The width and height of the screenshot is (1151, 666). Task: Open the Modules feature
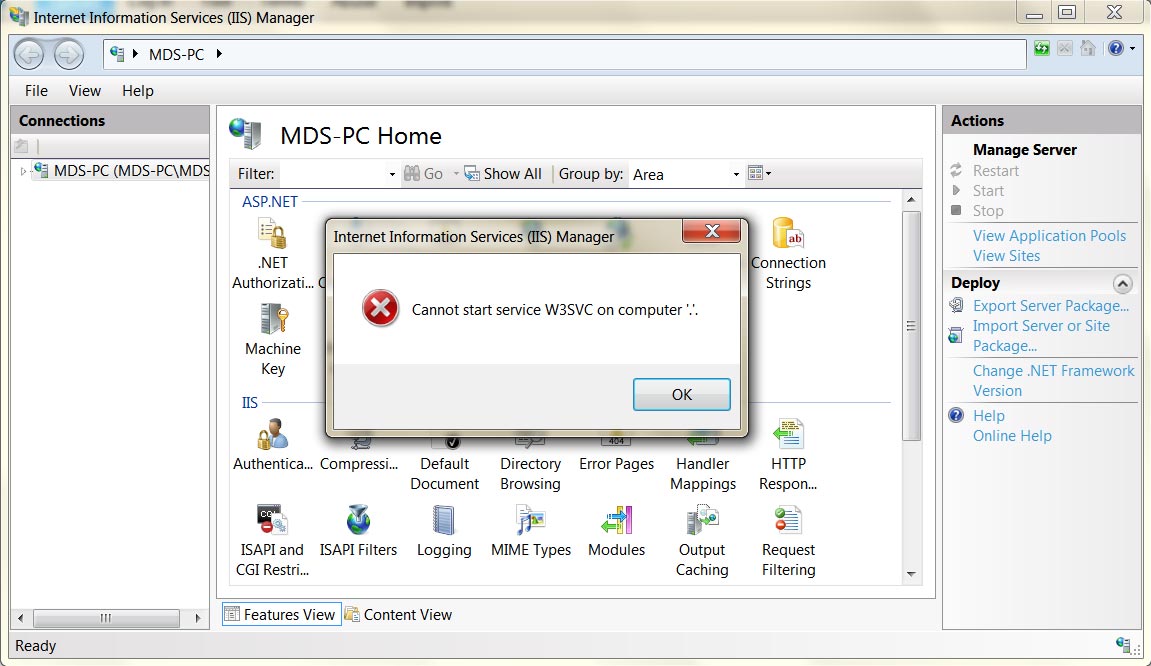point(617,530)
